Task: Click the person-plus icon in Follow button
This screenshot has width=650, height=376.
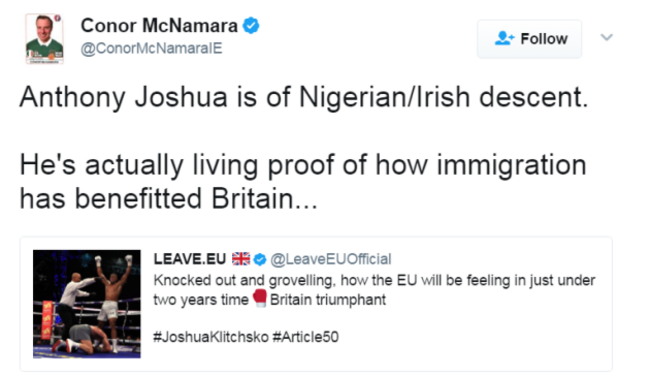Action: tap(504, 38)
